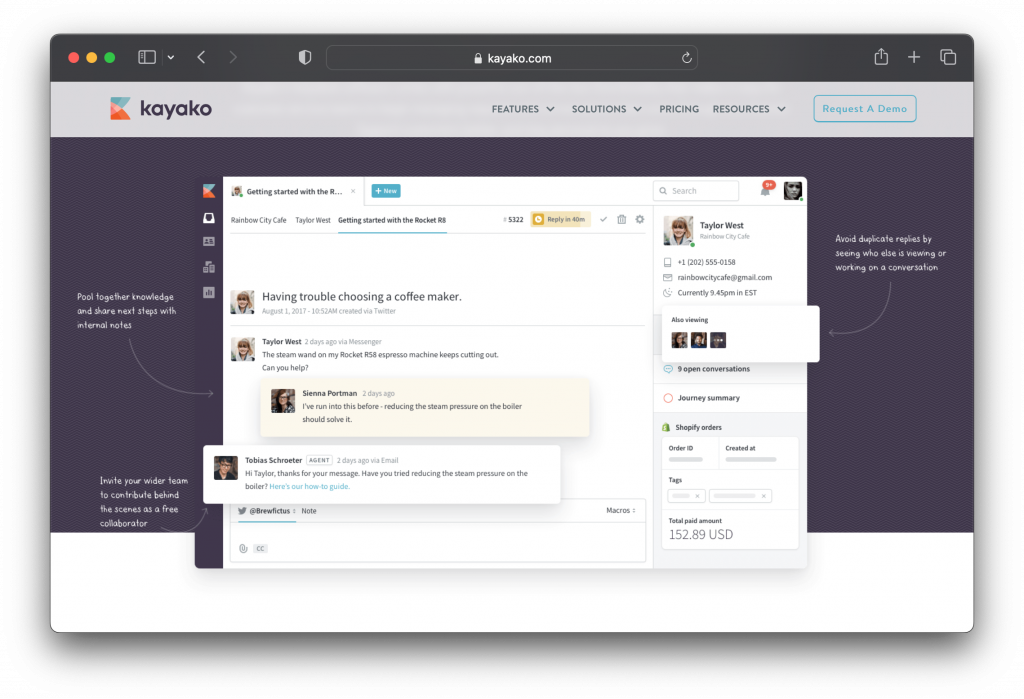Click the trash icon in conversation toolbar
Viewport: 1024px width, 699px height.
point(621,219)
